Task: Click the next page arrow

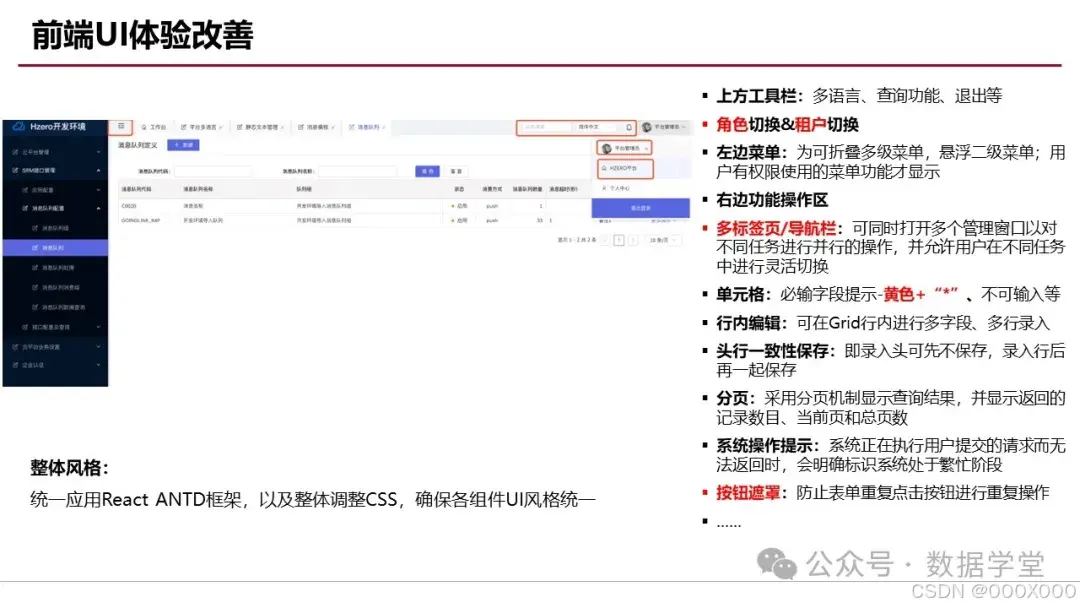Action: 633,240
